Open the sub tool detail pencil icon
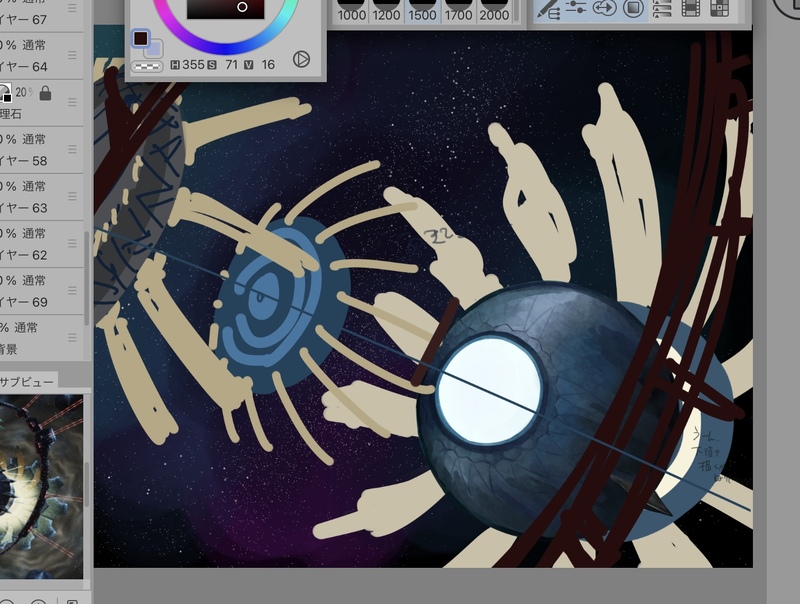 click(549, 9)
